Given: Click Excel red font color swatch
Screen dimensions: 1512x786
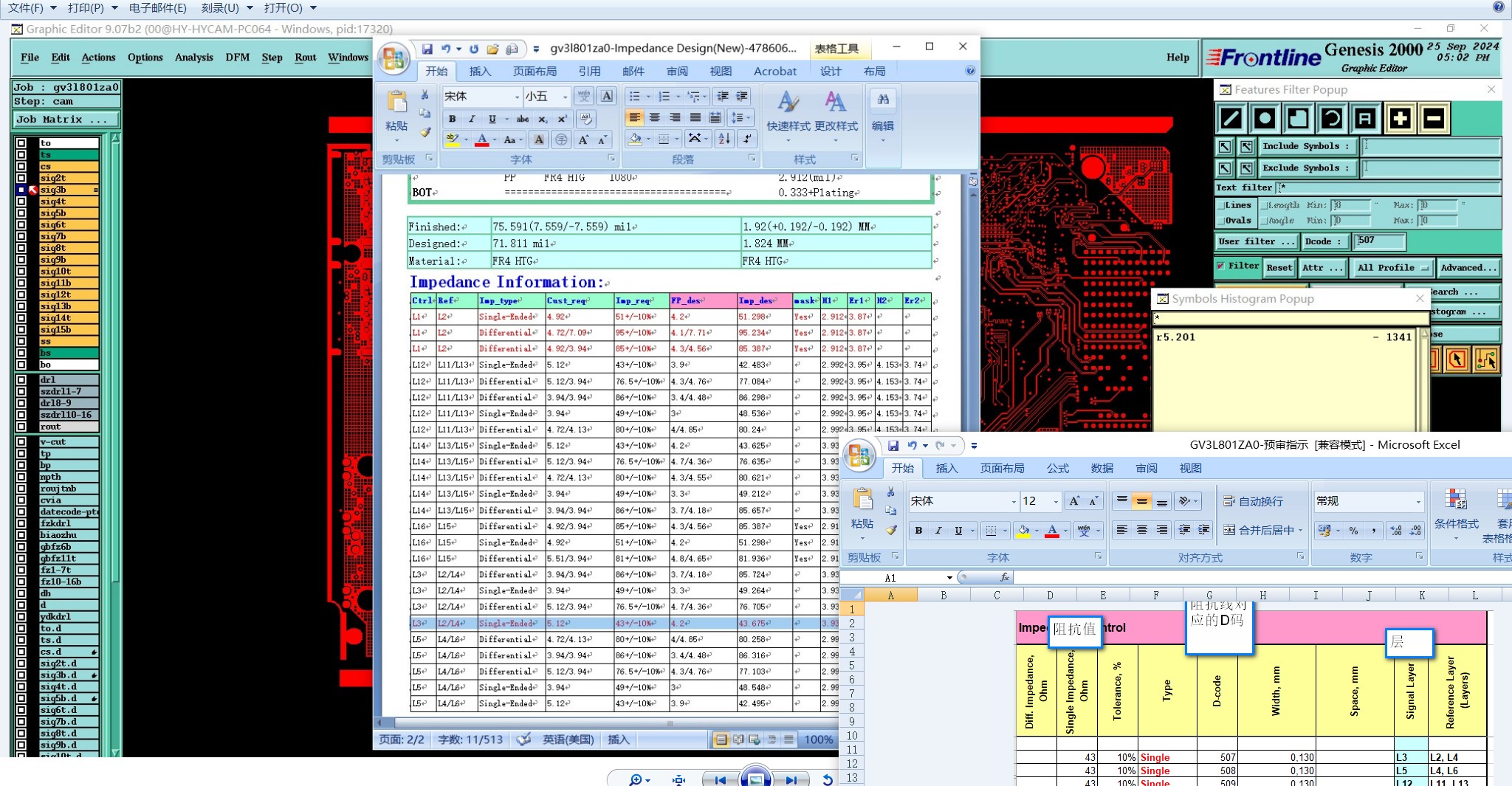Looking at the screenshot, I should (x=1052, y=530).
